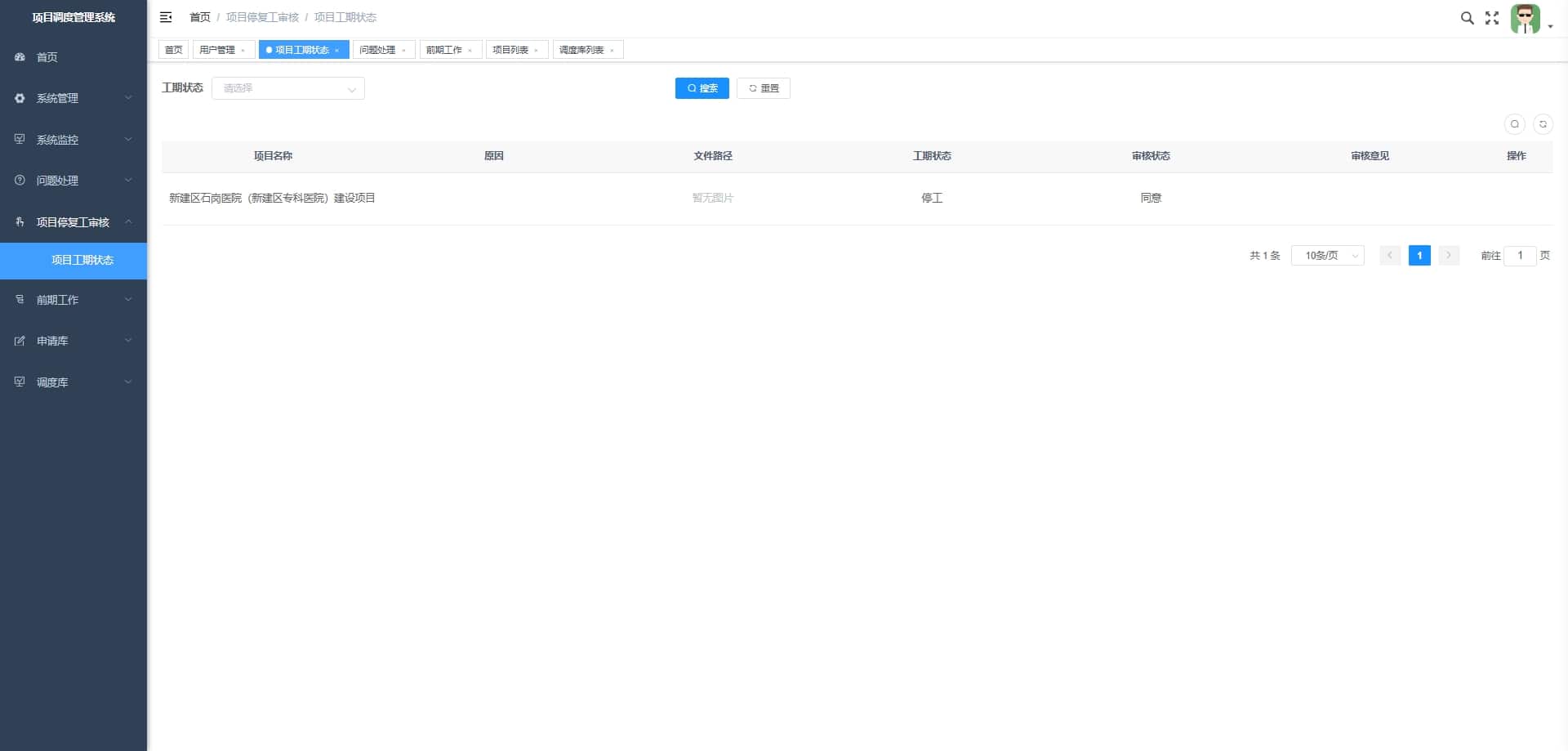Toggle the sidebar collapse hamburger icon
Screen dimensions: 1568x751
(166, 17)
